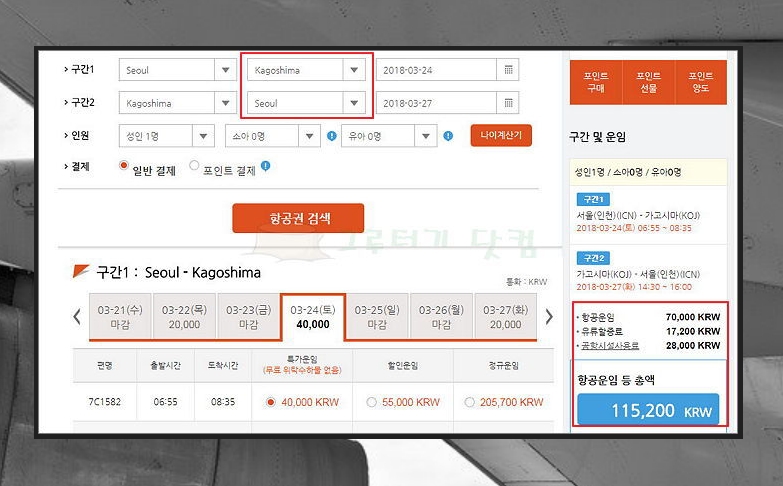Click 구간1 badge in fare summary

[x=593, y=199]
